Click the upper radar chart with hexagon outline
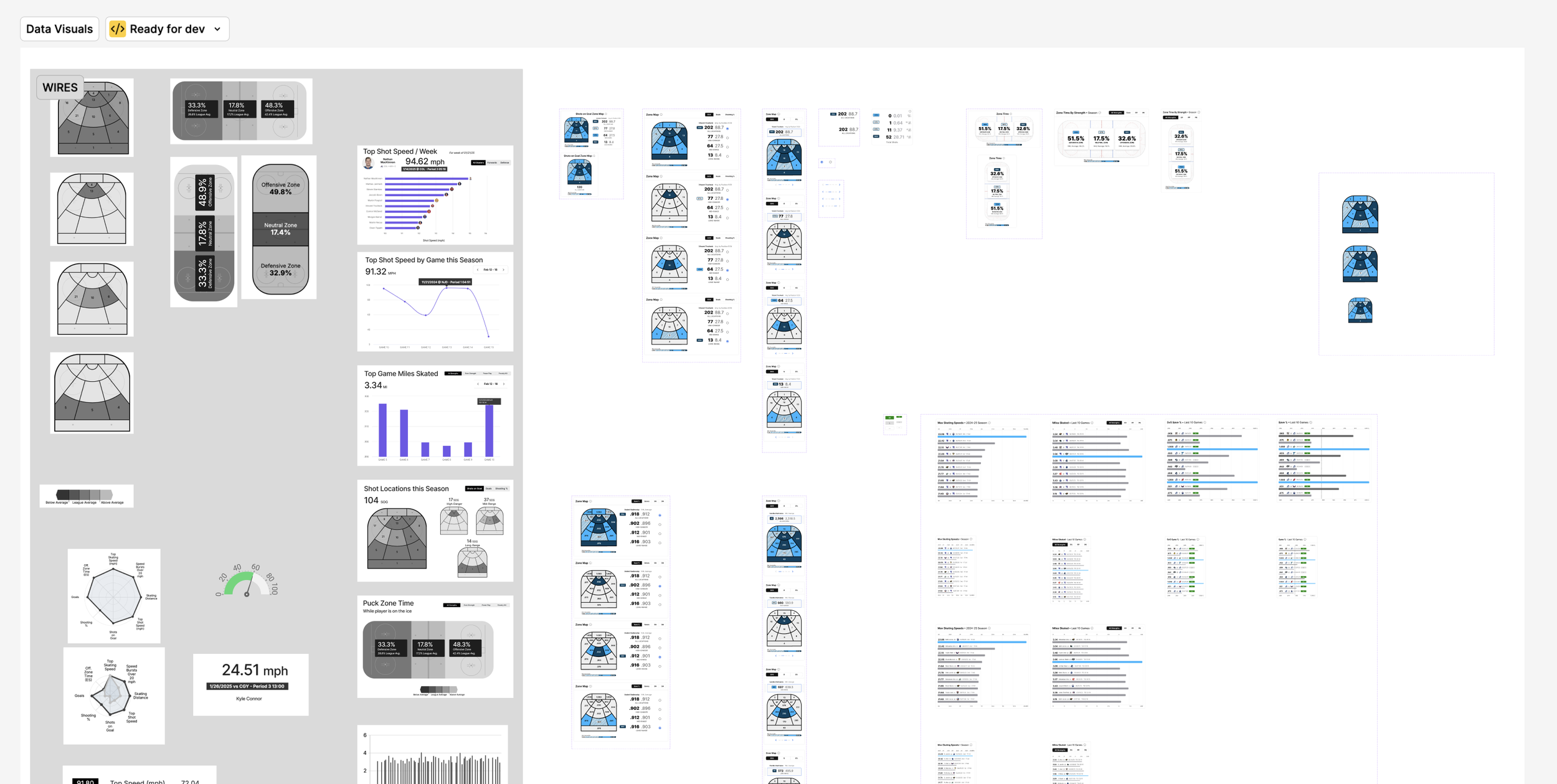Screen dimensions: 1557x784 pos(114,595)
